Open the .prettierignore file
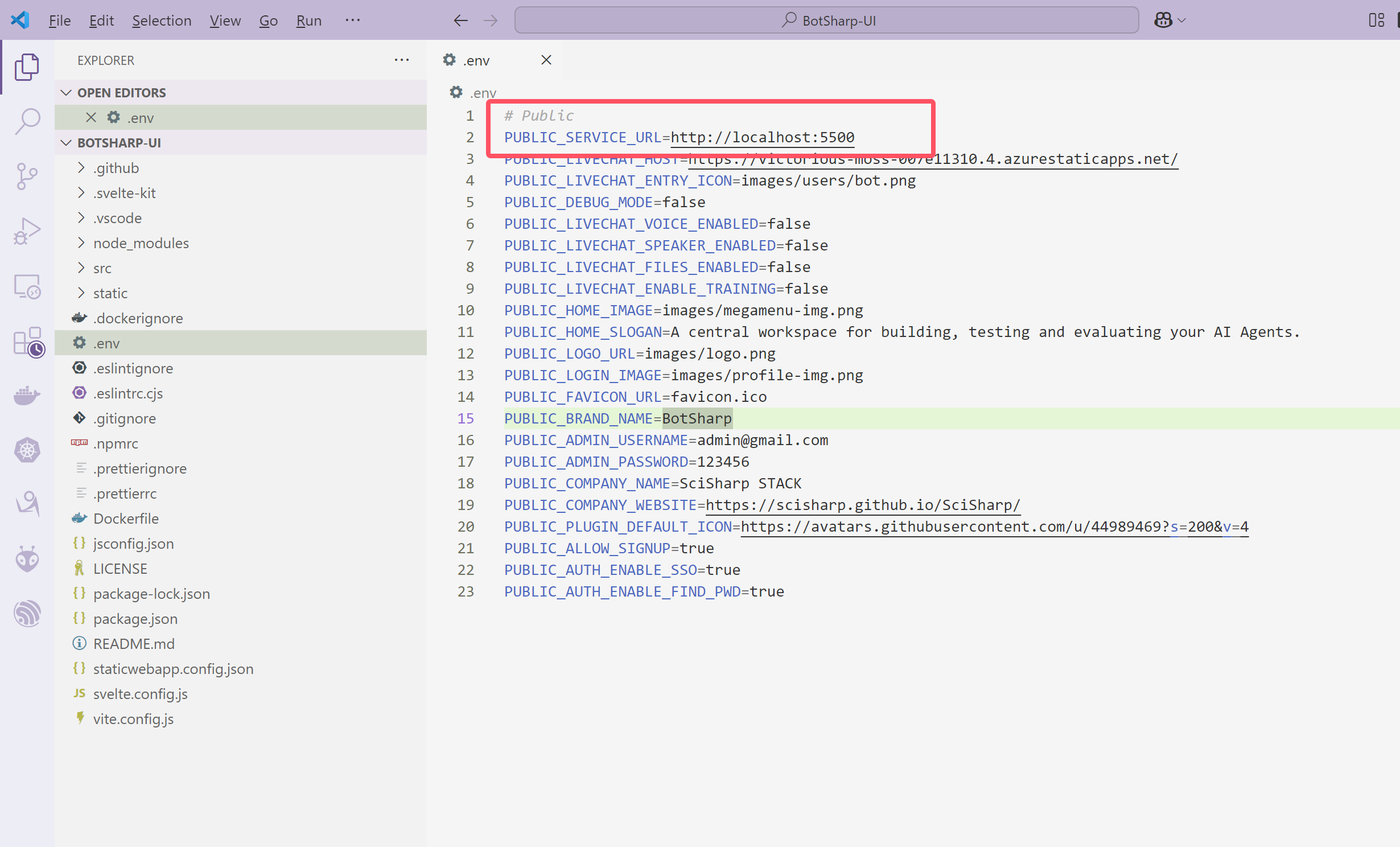This screenshot has height=847, width=1400. (240, 468)
